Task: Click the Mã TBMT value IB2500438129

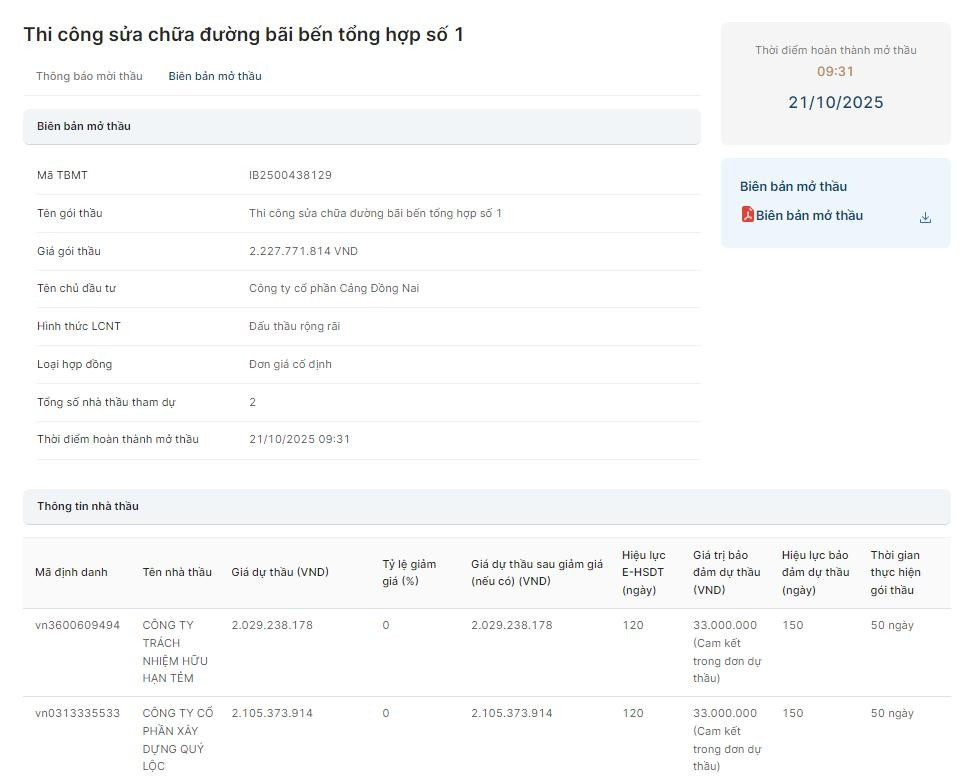Action: click(x=290, y=175)
